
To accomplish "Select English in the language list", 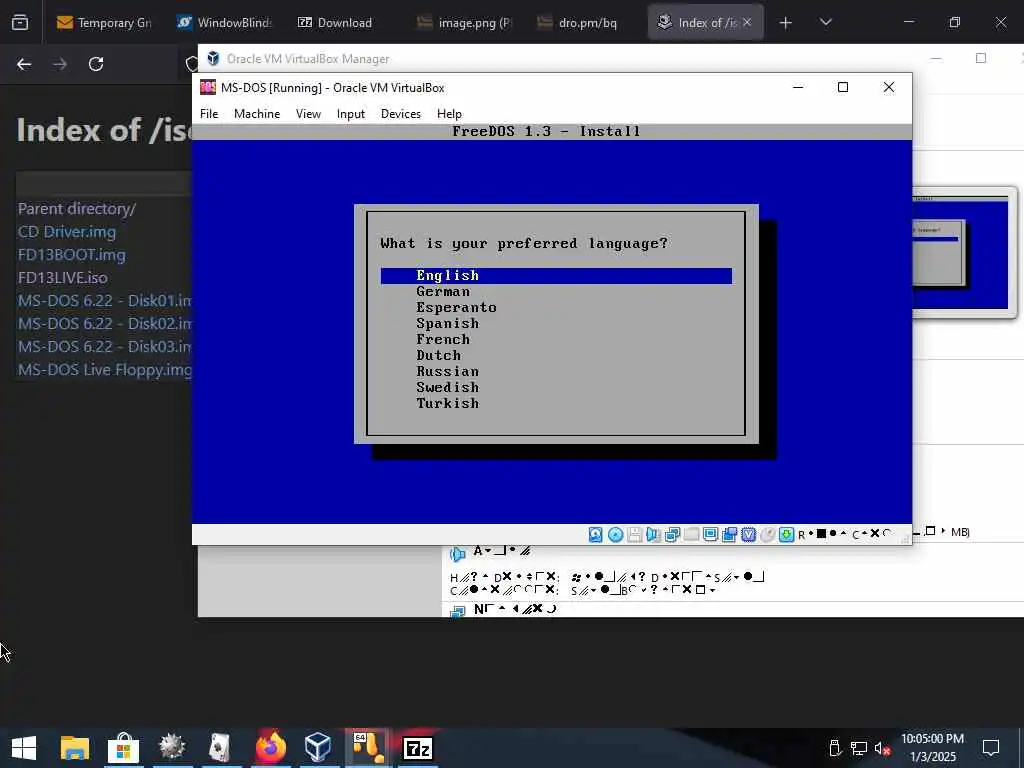I will pos(556,276).
